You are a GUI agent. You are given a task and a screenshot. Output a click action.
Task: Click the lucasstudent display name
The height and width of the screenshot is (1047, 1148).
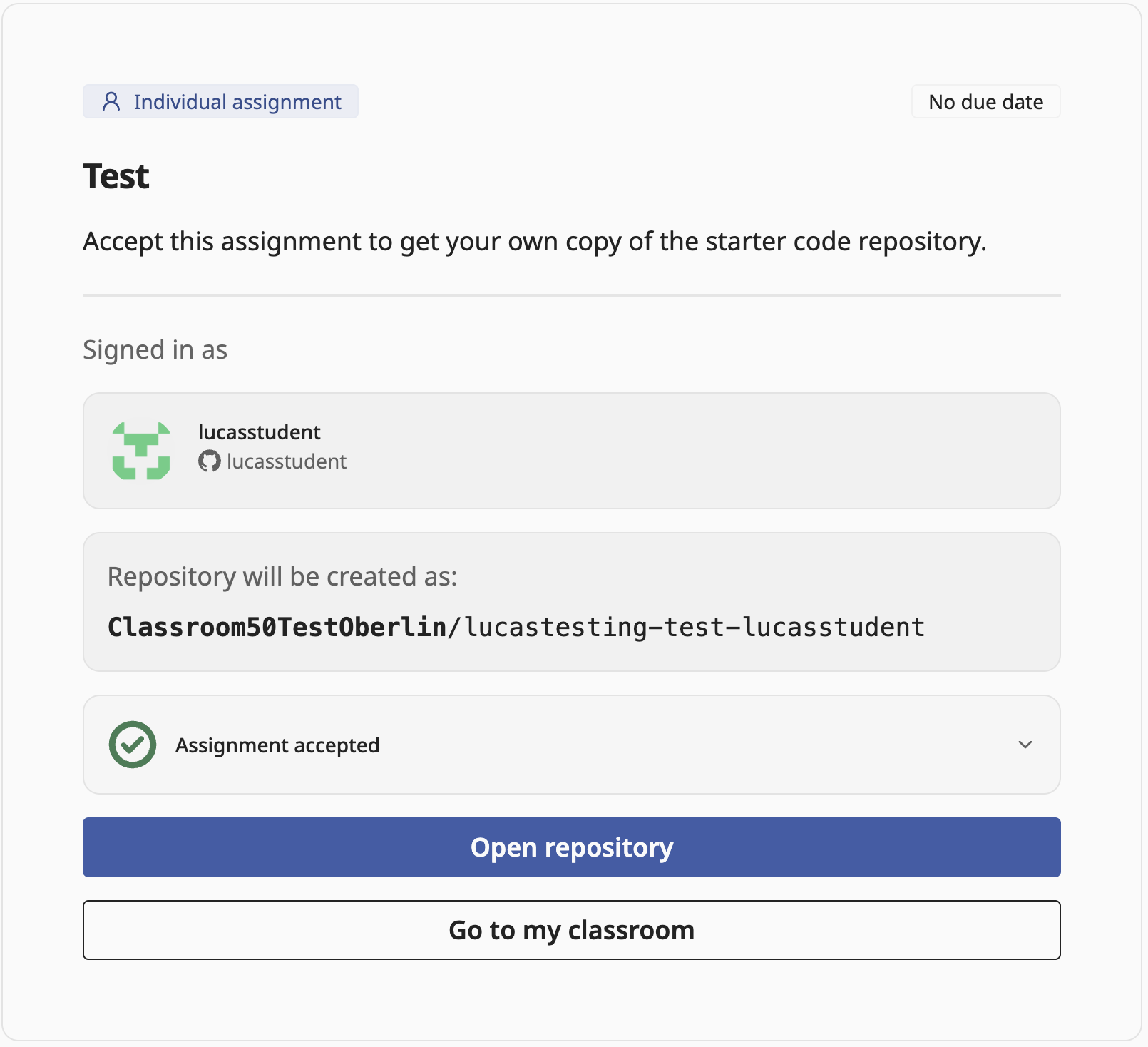260,432
